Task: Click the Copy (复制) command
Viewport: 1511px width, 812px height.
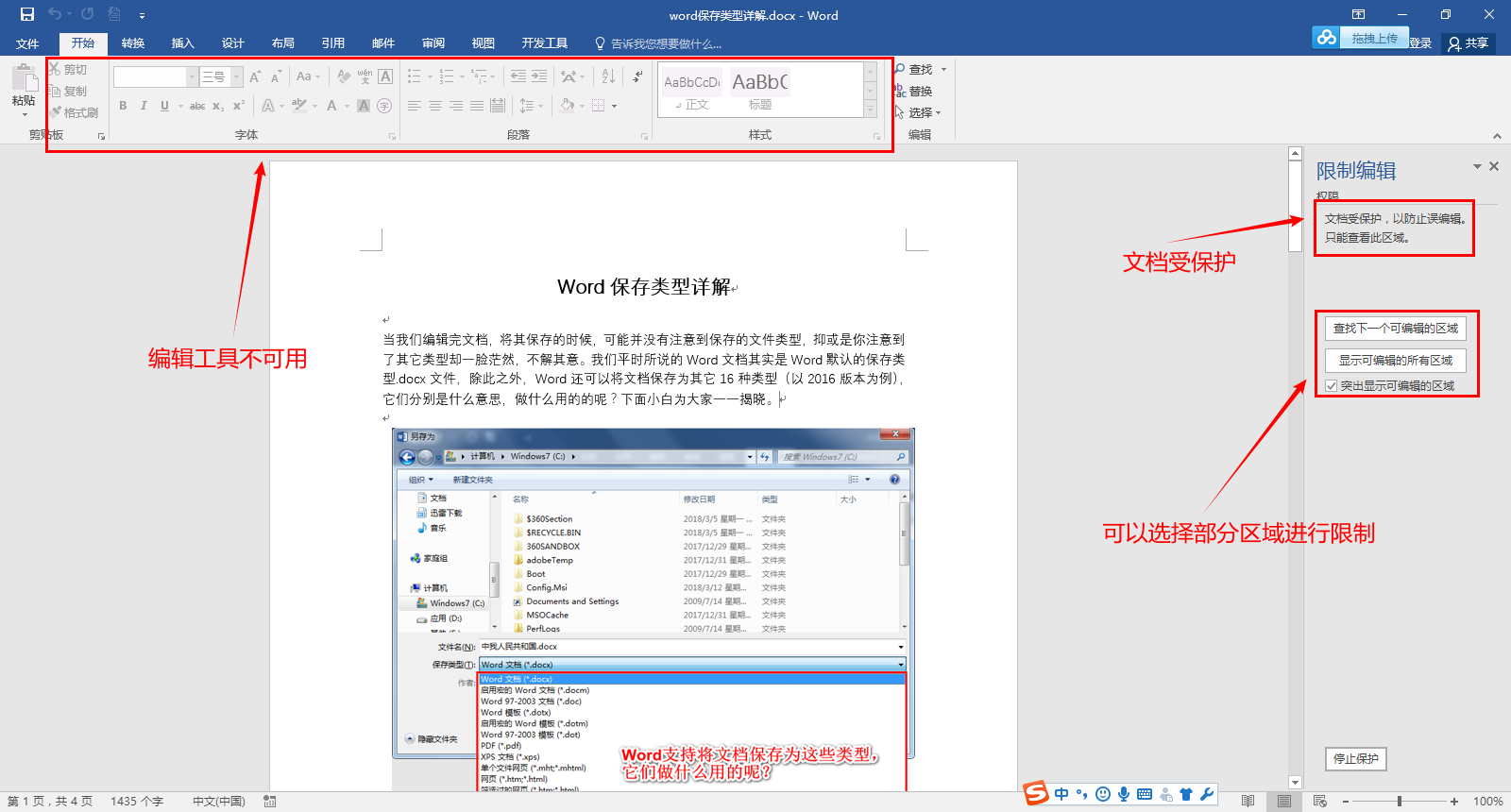Action: point(68,92)
